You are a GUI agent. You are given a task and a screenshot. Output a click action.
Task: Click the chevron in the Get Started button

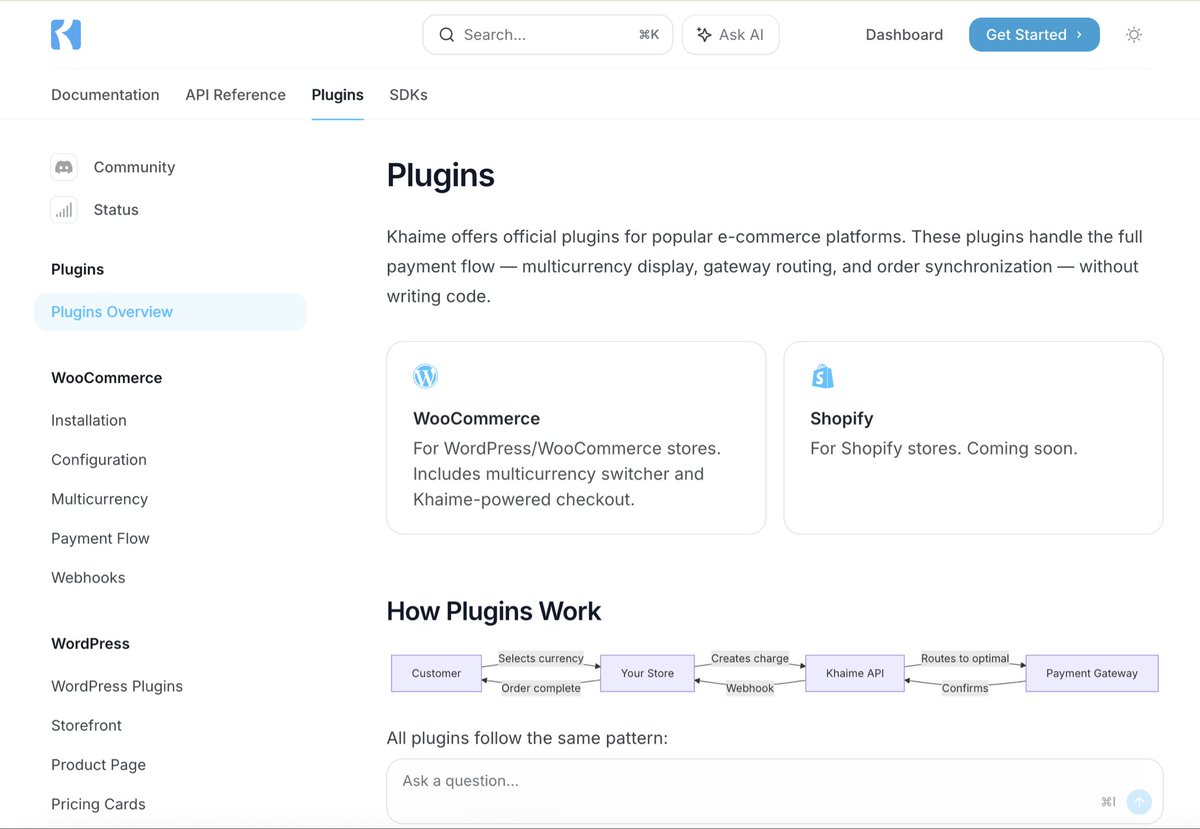pyautogui.click(x=1079, y=34)
